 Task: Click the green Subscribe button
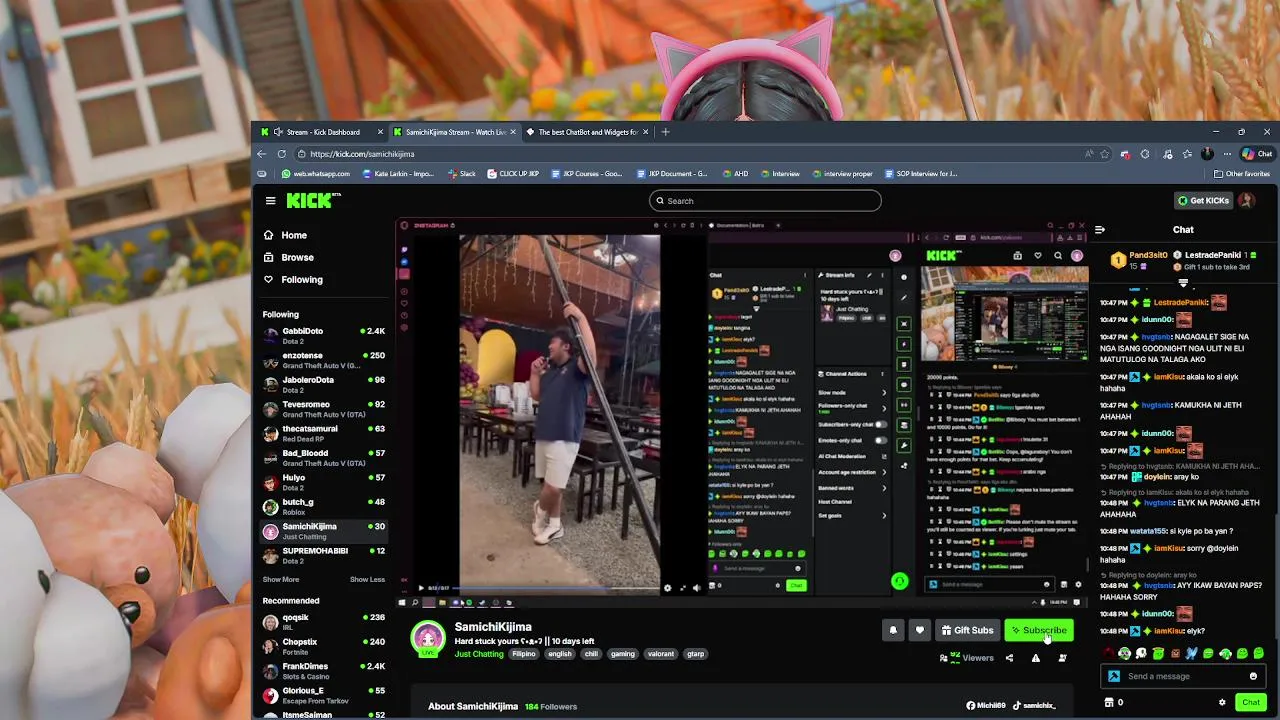[x=1039, y=631]
